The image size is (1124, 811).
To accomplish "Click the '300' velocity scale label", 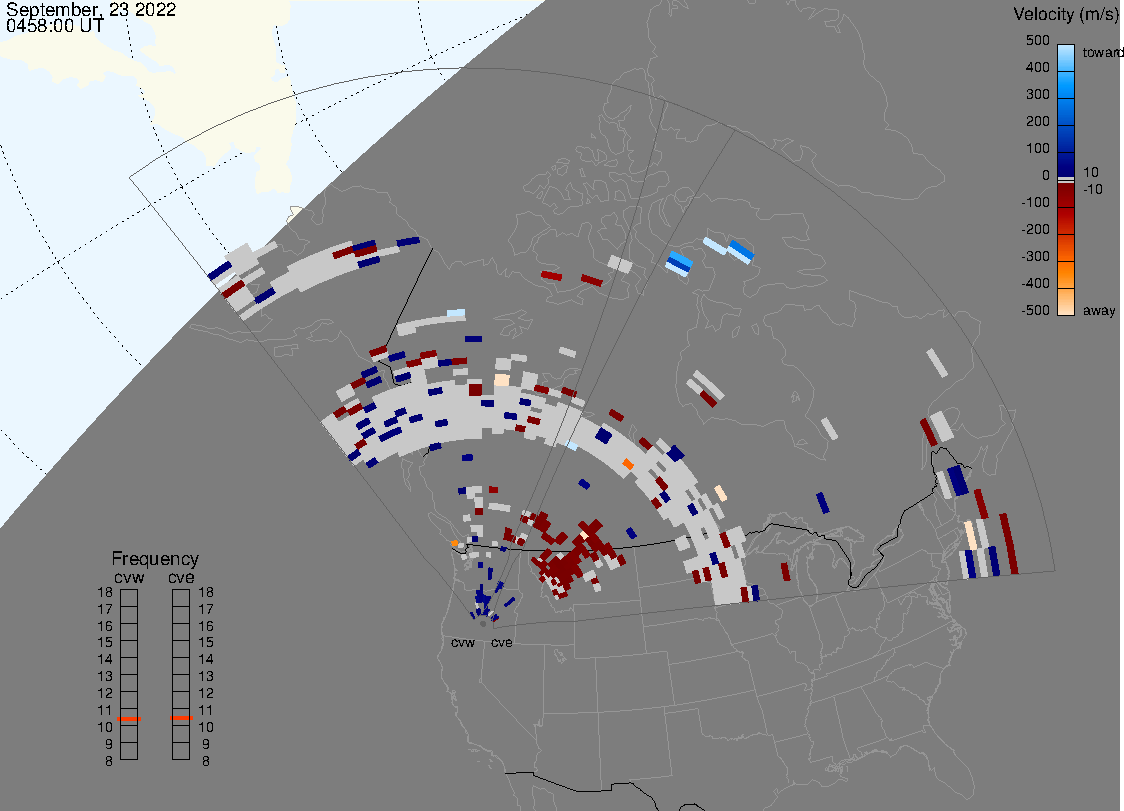I will pos(1037,95).
